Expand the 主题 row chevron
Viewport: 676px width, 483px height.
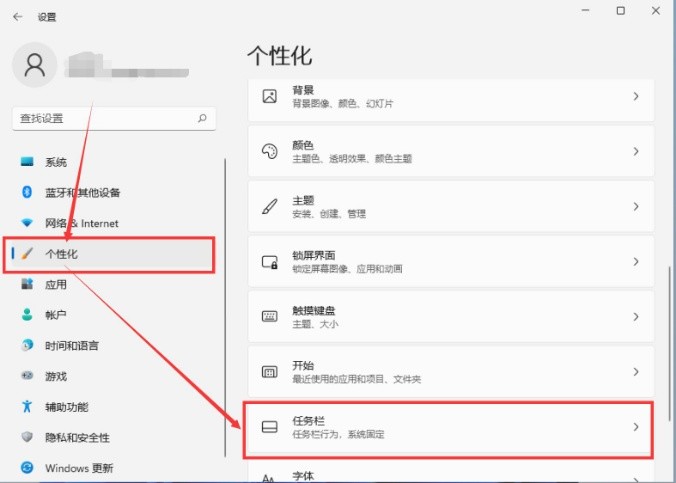636,207
